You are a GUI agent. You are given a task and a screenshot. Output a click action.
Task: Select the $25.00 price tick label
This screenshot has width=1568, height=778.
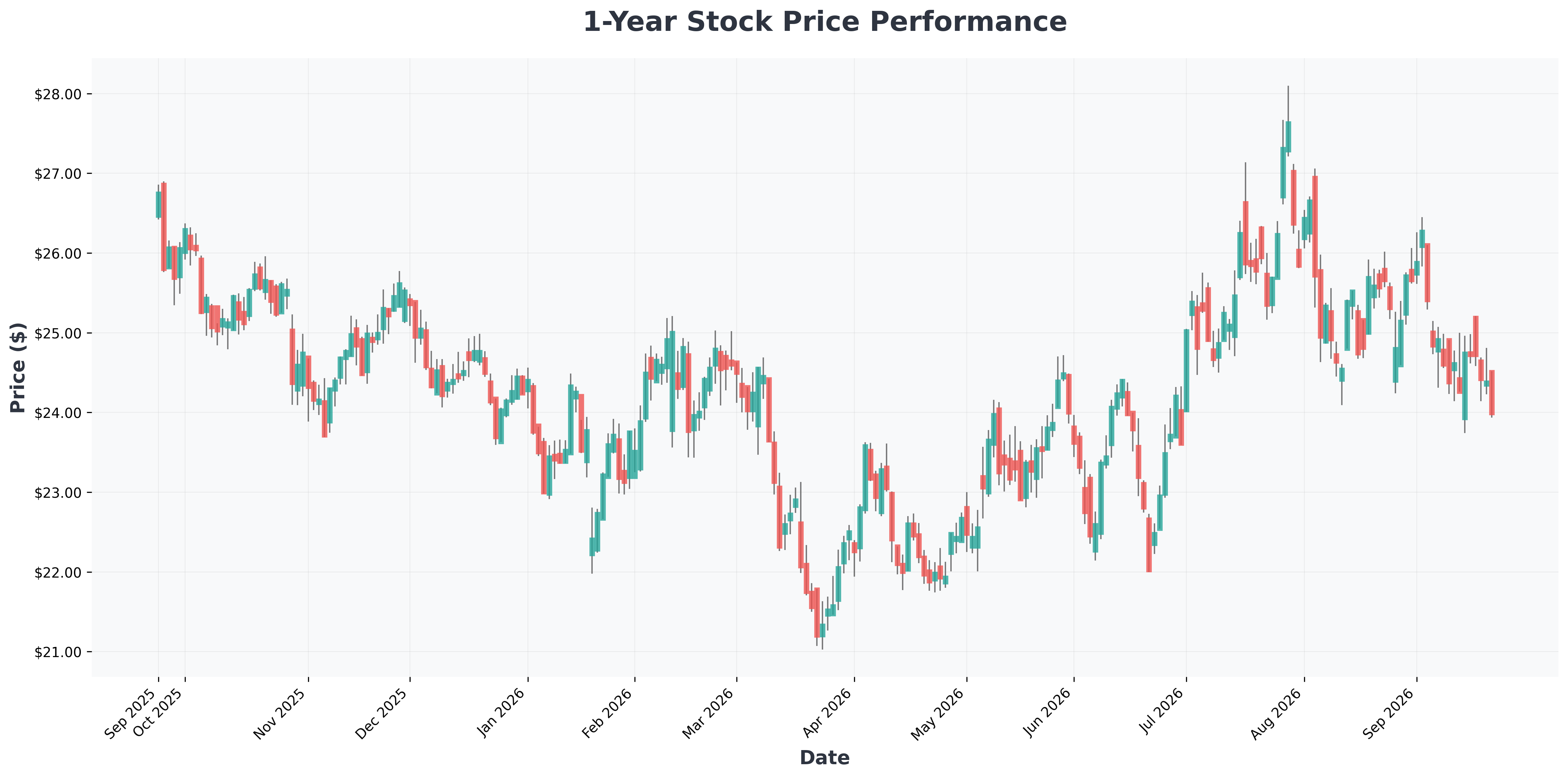[x=61, y=333]
